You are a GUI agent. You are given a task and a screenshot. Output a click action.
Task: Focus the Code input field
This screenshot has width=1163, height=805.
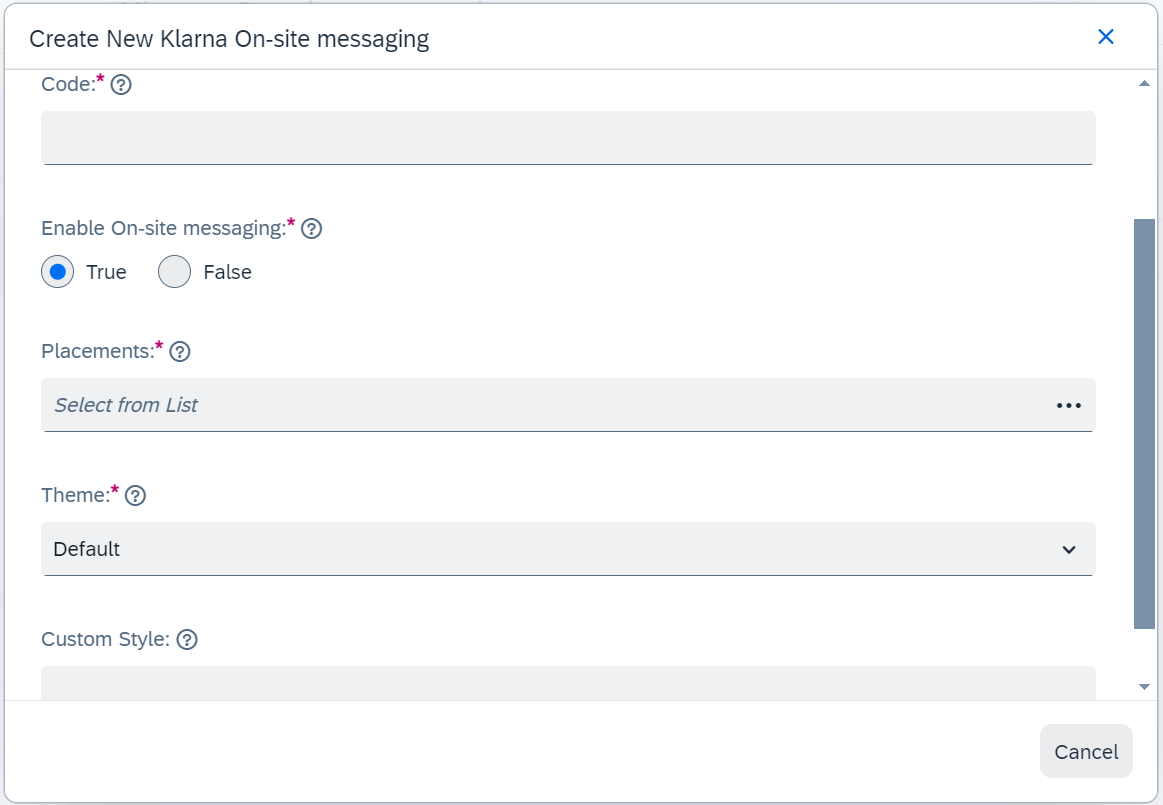click(x=568, y=138)
